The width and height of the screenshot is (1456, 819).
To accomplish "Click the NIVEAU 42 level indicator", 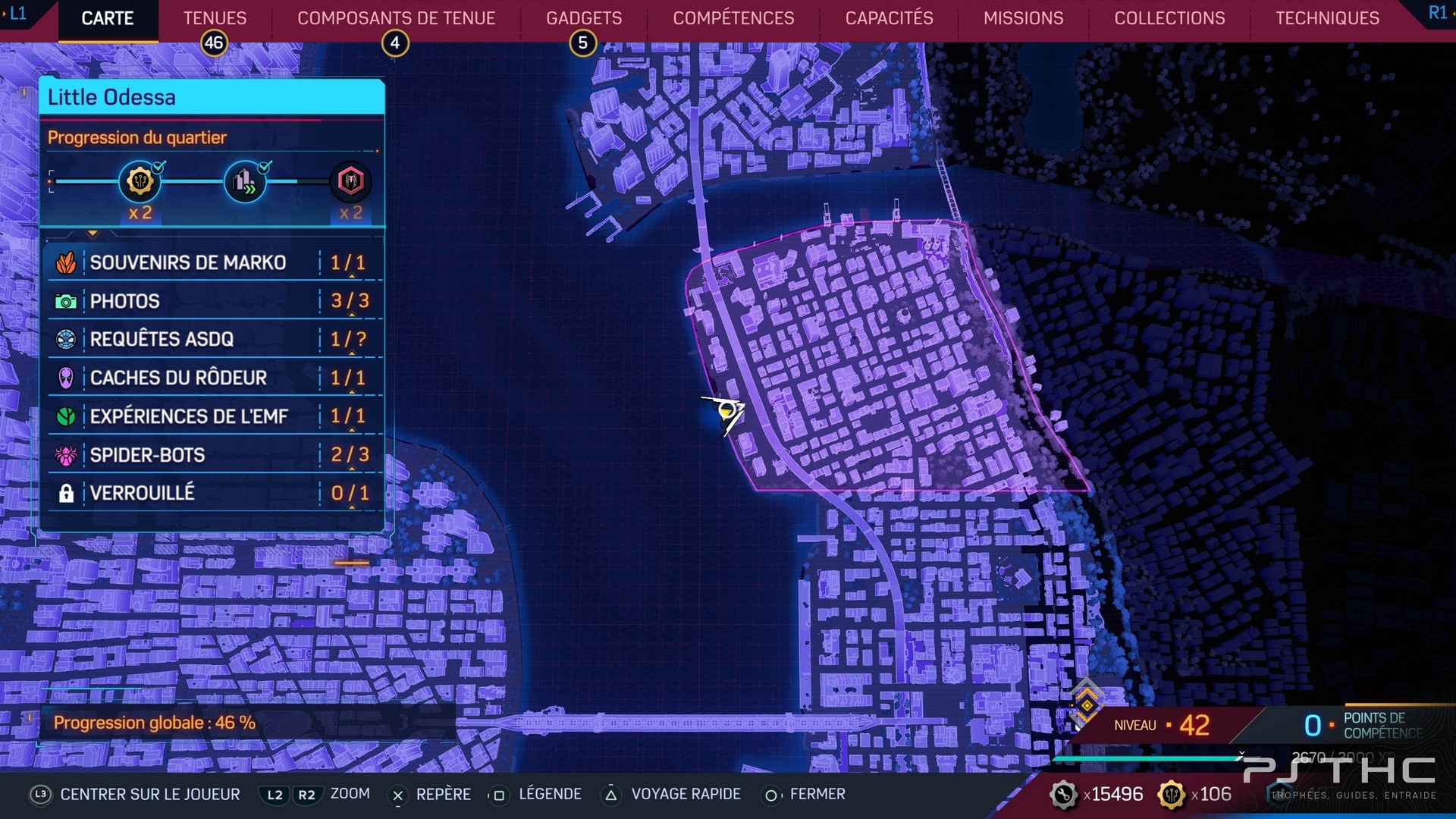I will [1162, 725].
